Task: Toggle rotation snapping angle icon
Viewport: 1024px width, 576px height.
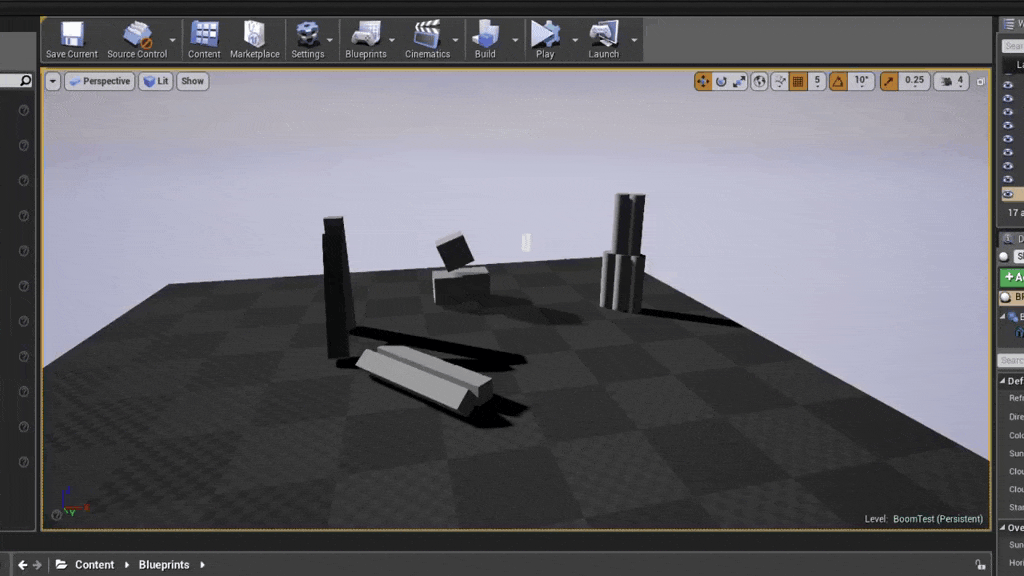Action: (838, 81)
